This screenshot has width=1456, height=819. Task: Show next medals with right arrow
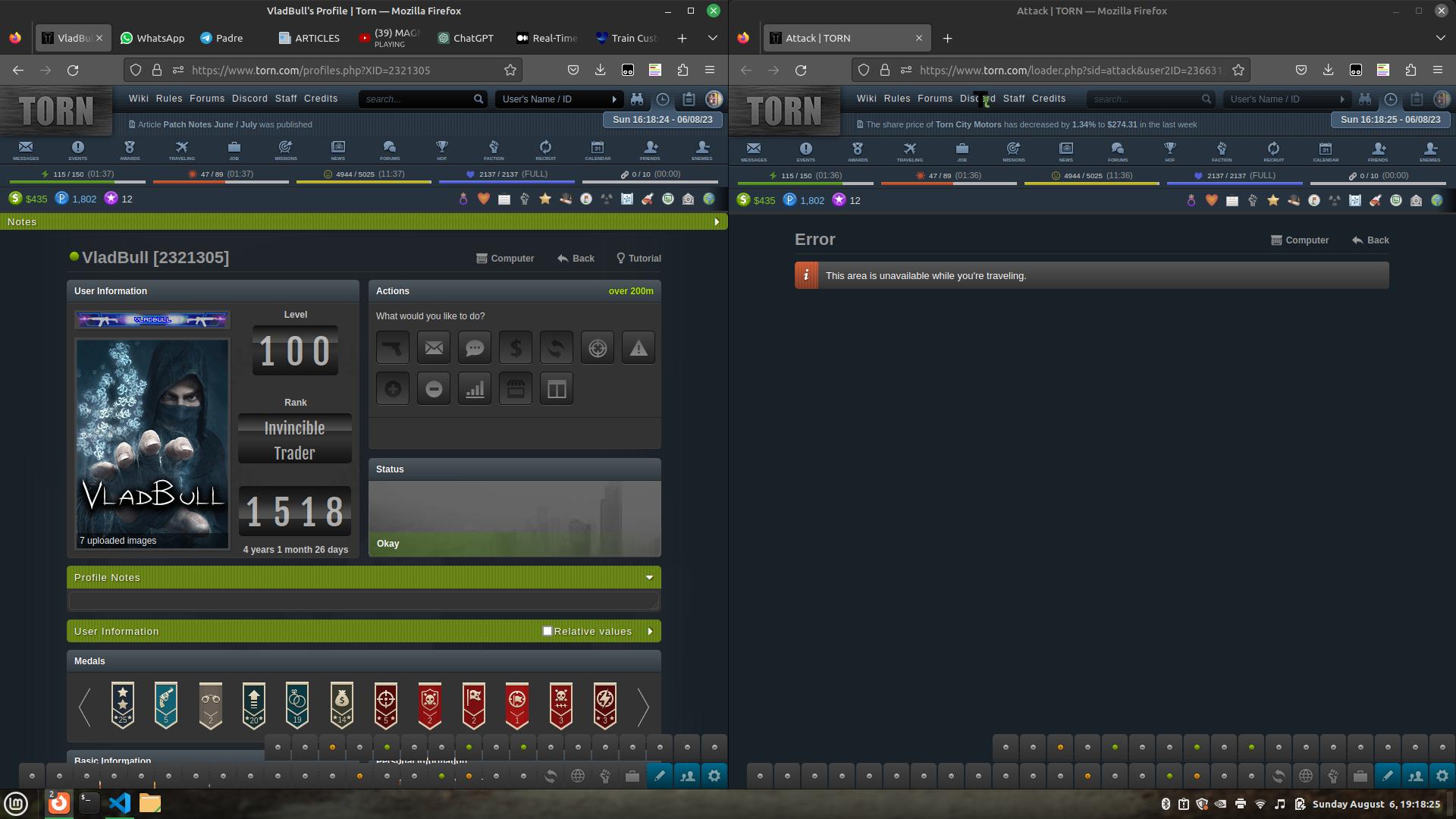[643, 707]
